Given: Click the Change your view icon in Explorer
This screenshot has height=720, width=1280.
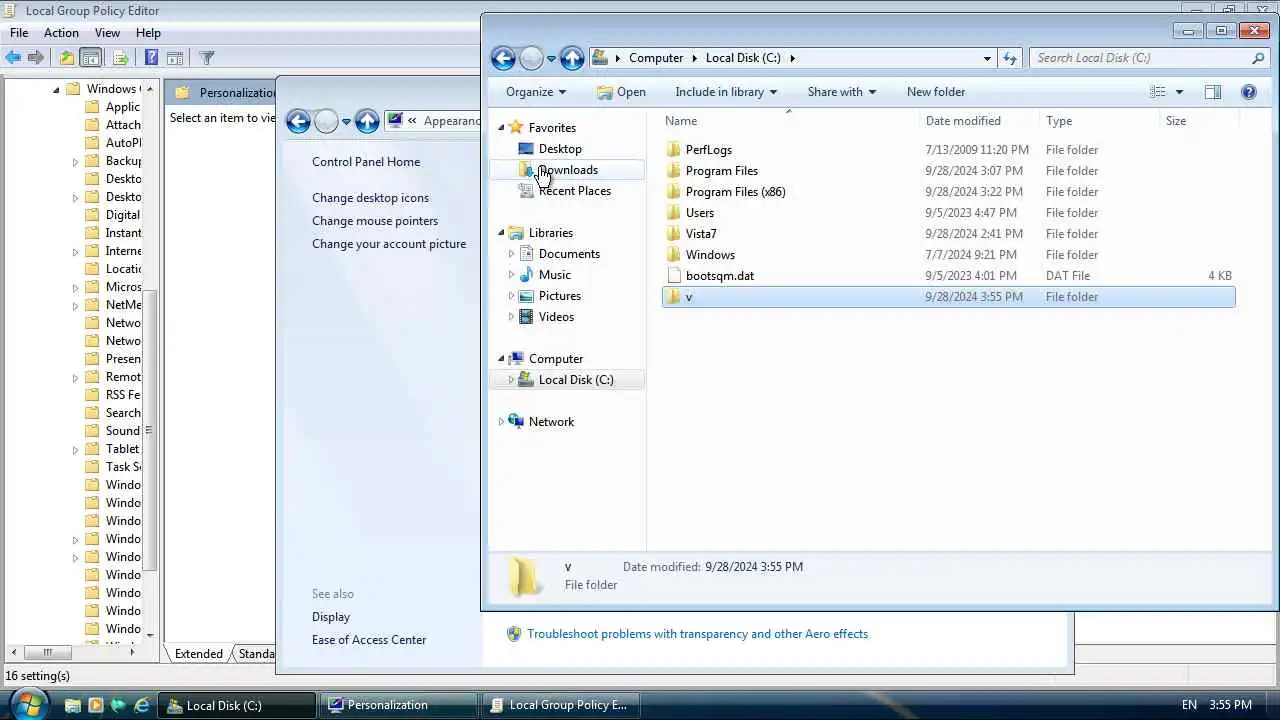Looking at the screenshot, I should coord(1158,92).
